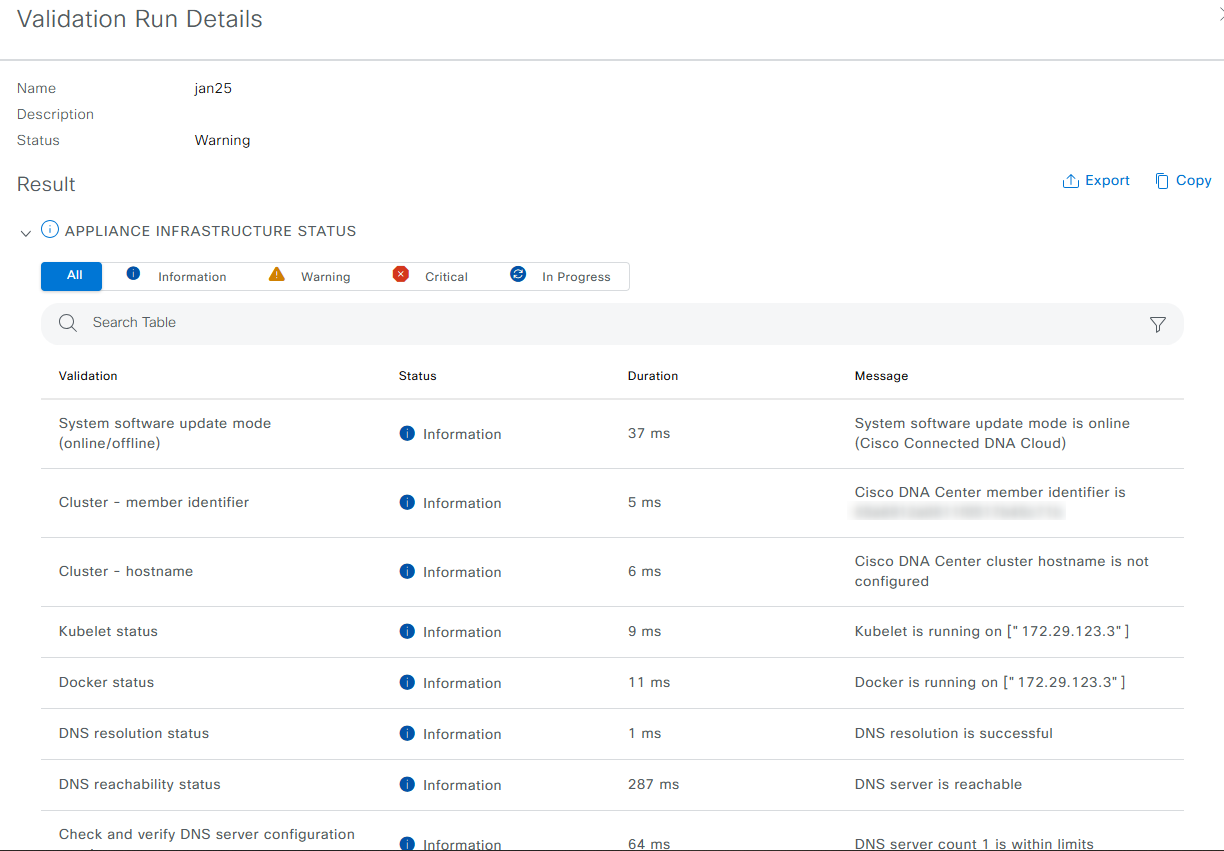
Task: Click the Appliance Infrastructure Status info icon
Action: (x=49, y=230)
